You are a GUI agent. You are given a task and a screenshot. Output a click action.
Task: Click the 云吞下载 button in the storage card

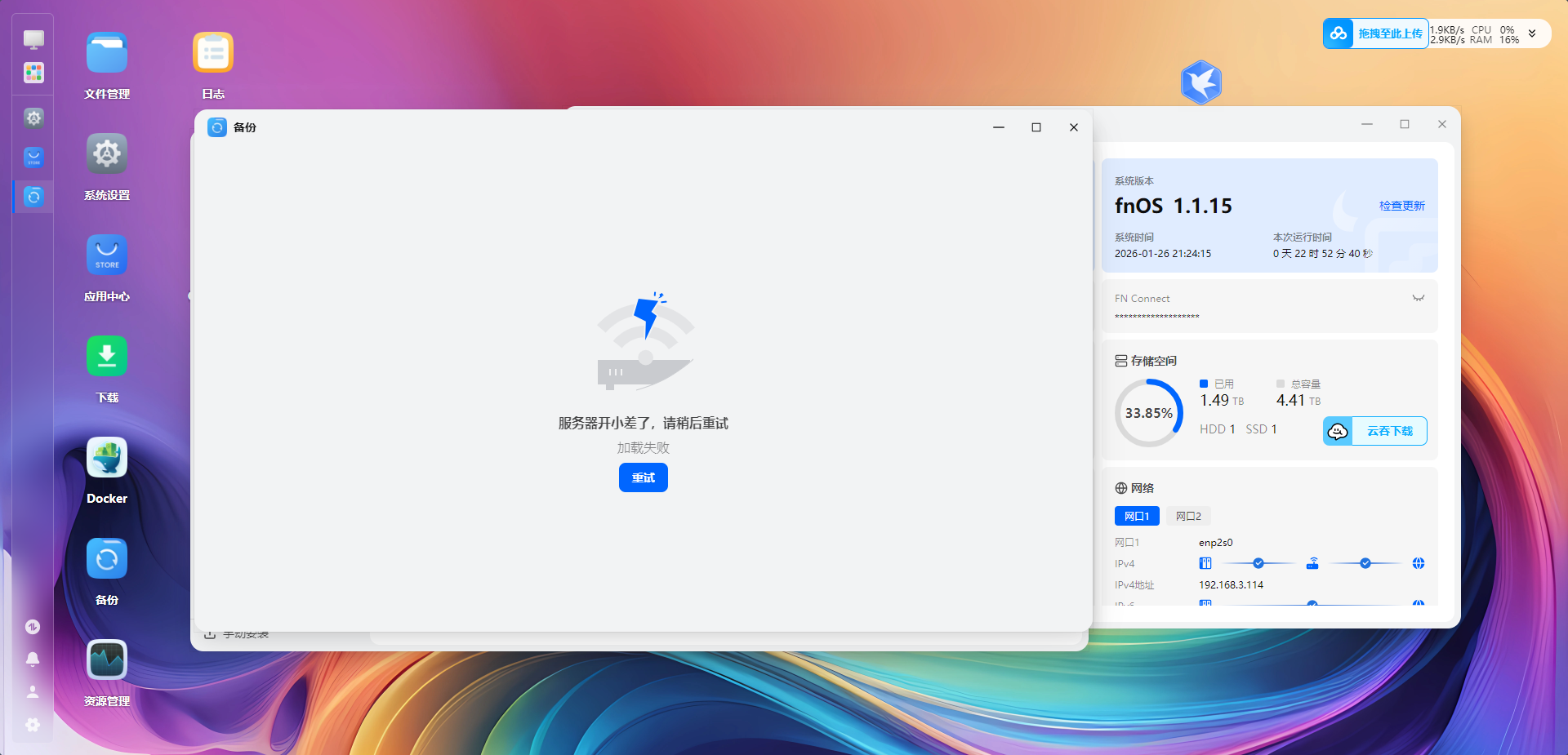click(x=1375, y=431)
